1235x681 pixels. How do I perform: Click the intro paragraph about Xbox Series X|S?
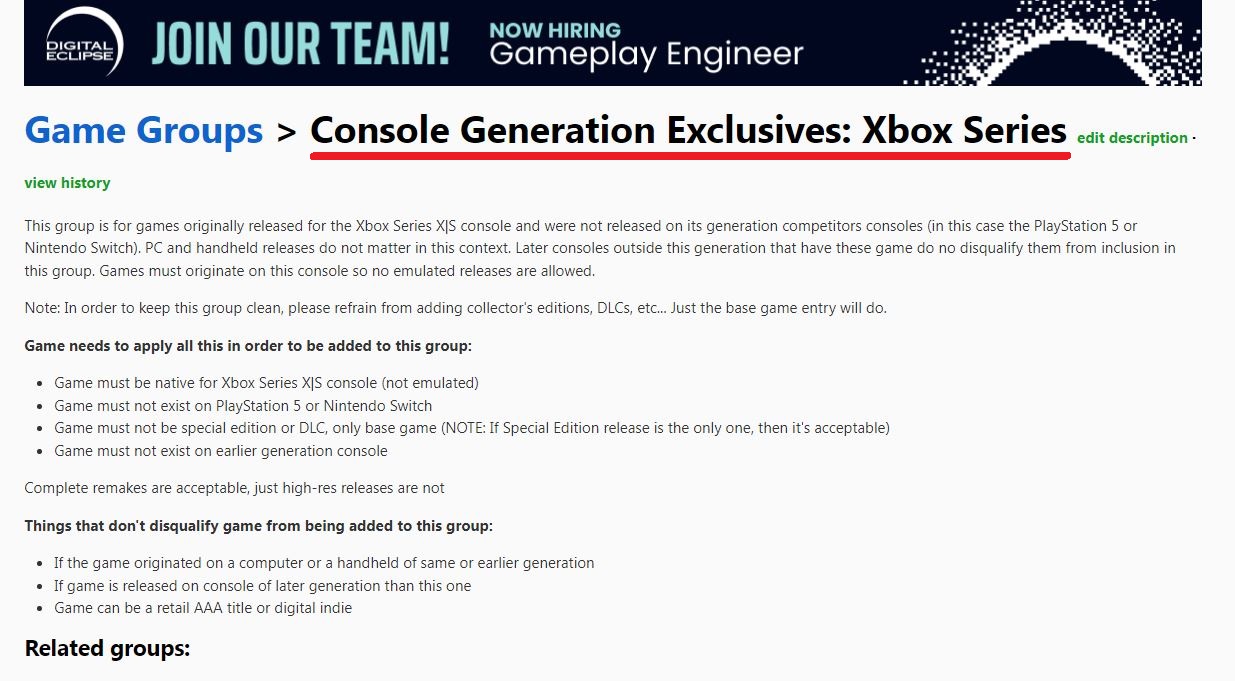(600, 249)
